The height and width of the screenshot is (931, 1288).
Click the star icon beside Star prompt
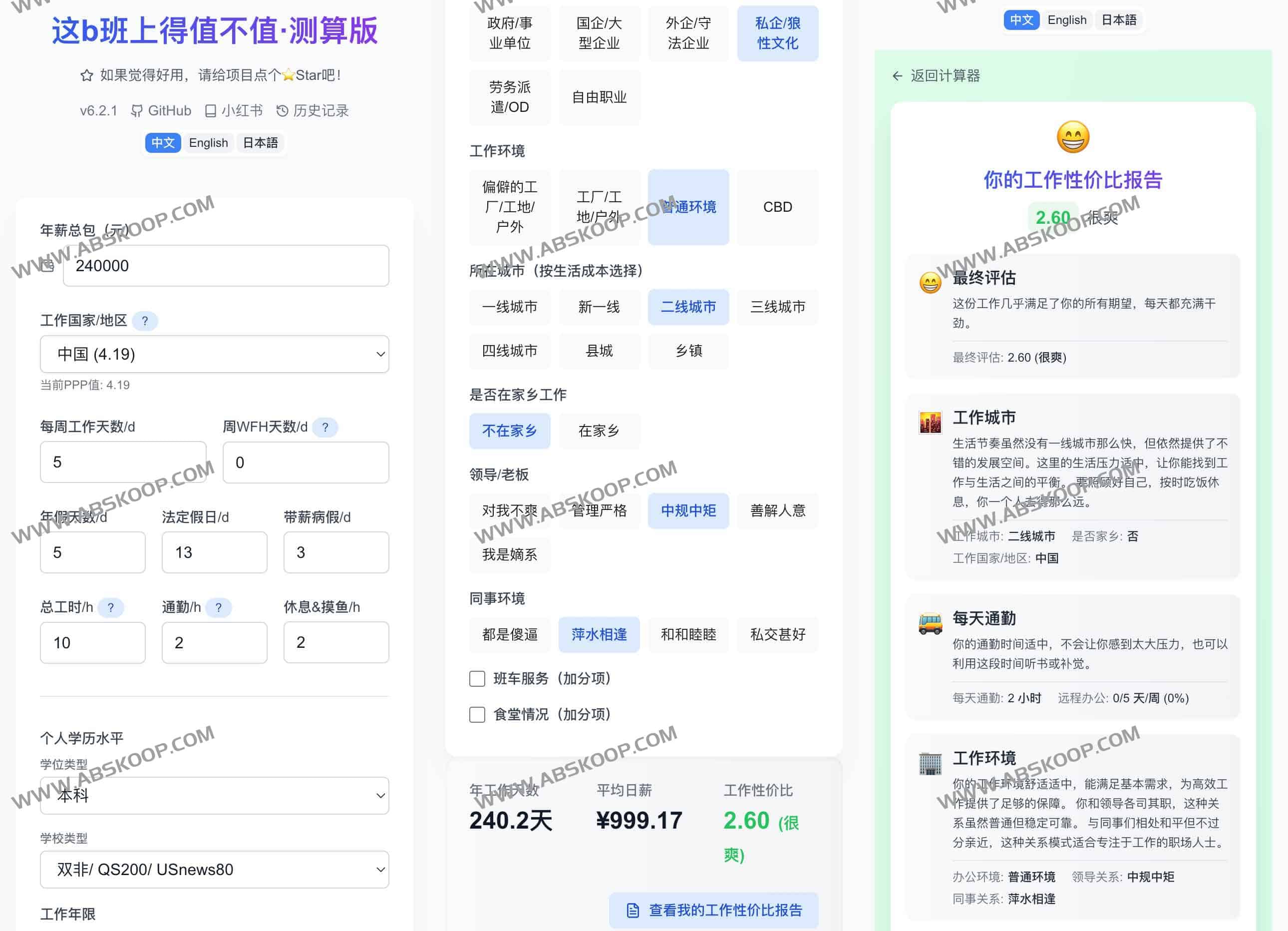86,75
